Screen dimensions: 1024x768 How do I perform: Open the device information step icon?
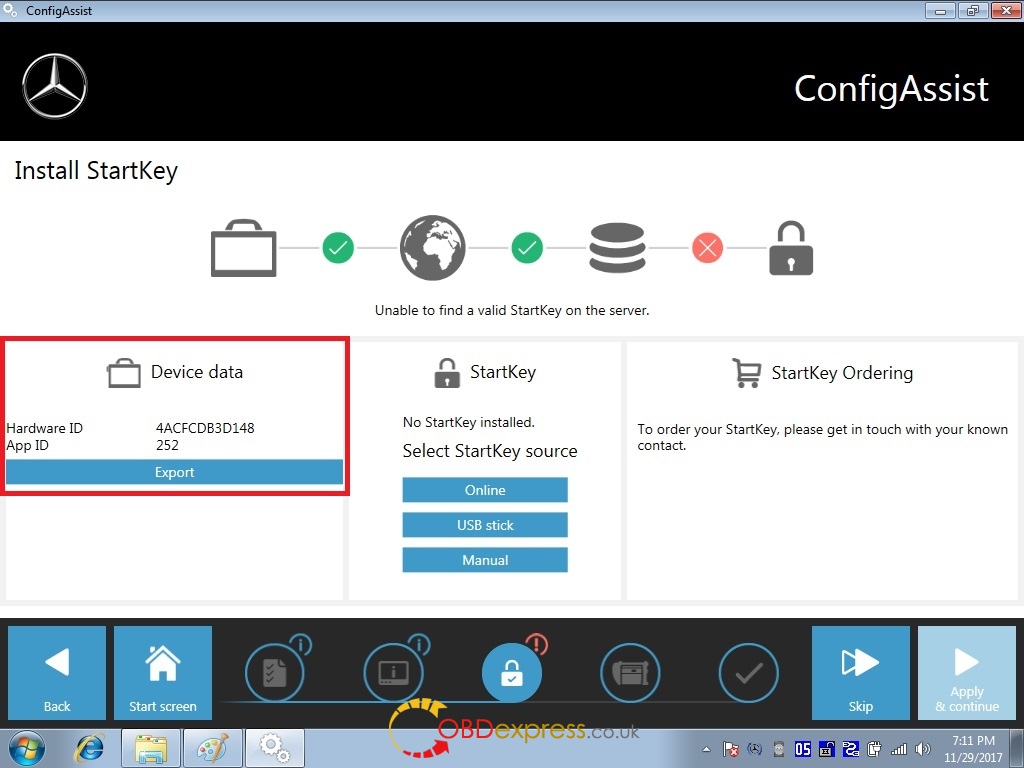393,673
